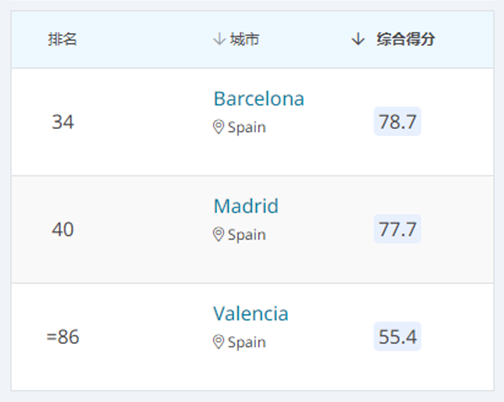Image resolution: width=504 pixels, height=402 pixels.
Task: Click Spain label under Barcelona
Action: tap(247, 127)
